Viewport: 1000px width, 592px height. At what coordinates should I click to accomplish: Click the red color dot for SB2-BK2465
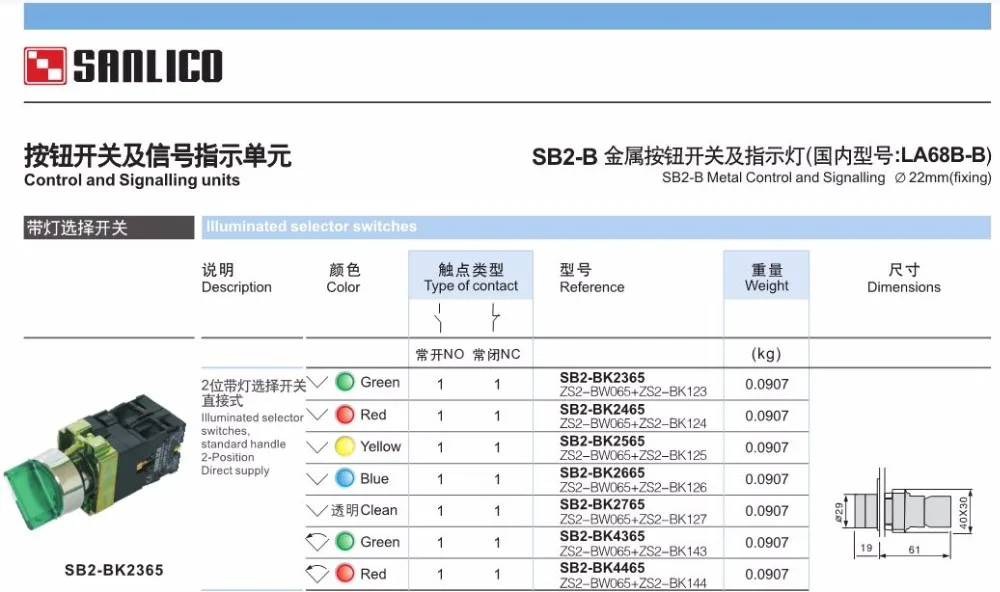point(344,414)
